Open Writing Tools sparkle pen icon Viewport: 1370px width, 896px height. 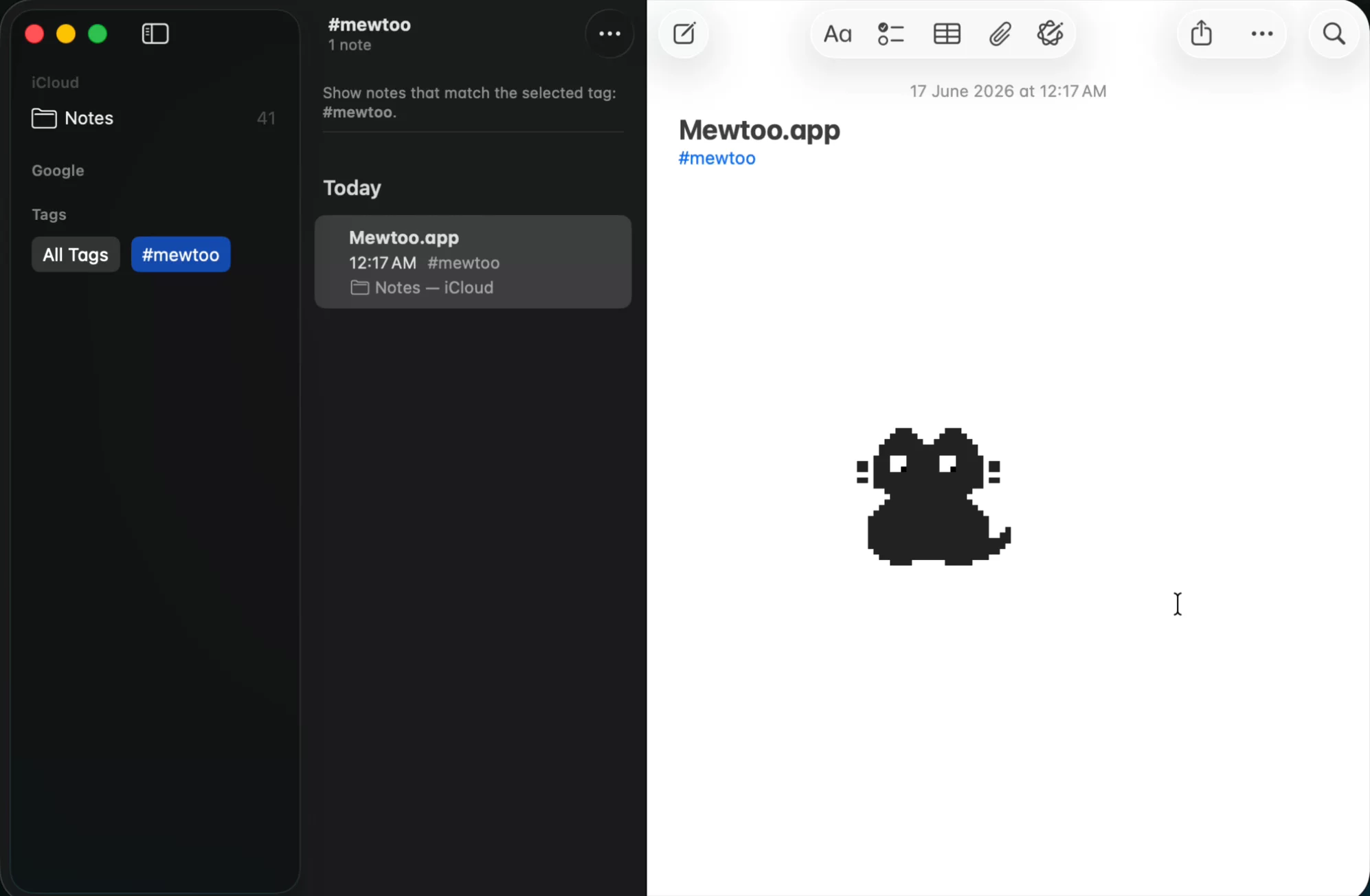[x=1051, y=34]
